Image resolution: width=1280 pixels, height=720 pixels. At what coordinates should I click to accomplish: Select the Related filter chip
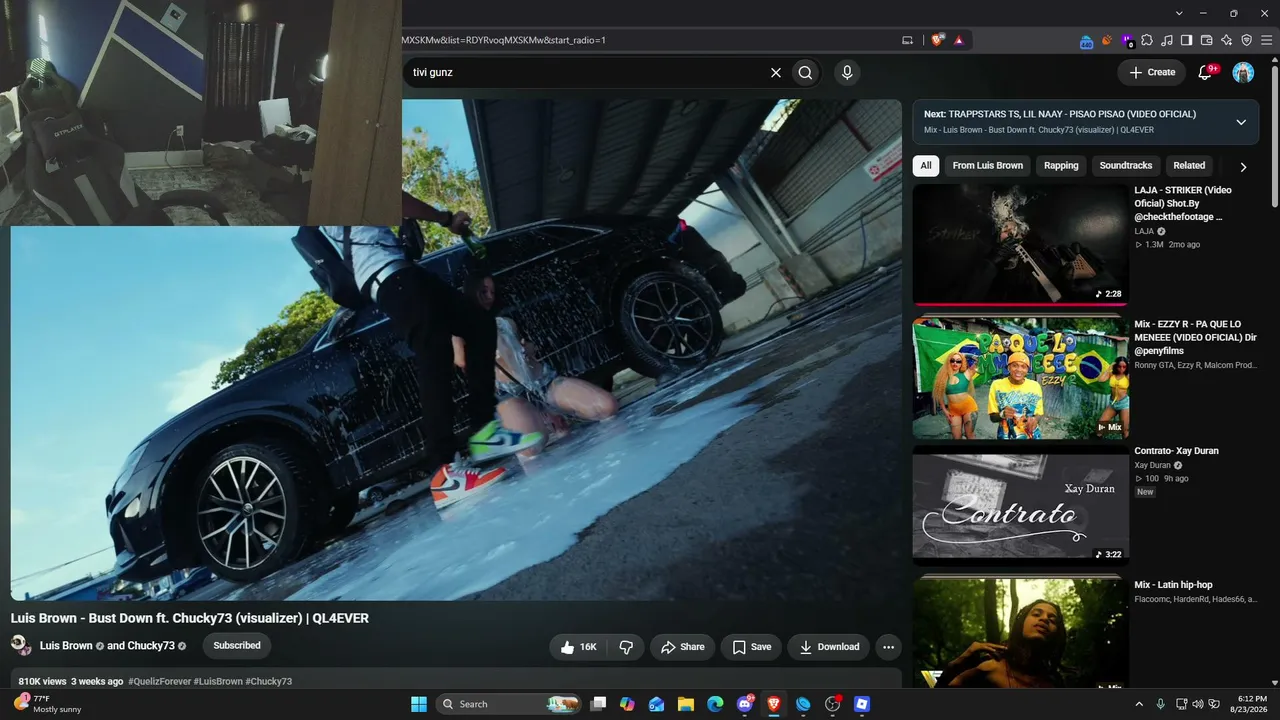click(1189, 166)
